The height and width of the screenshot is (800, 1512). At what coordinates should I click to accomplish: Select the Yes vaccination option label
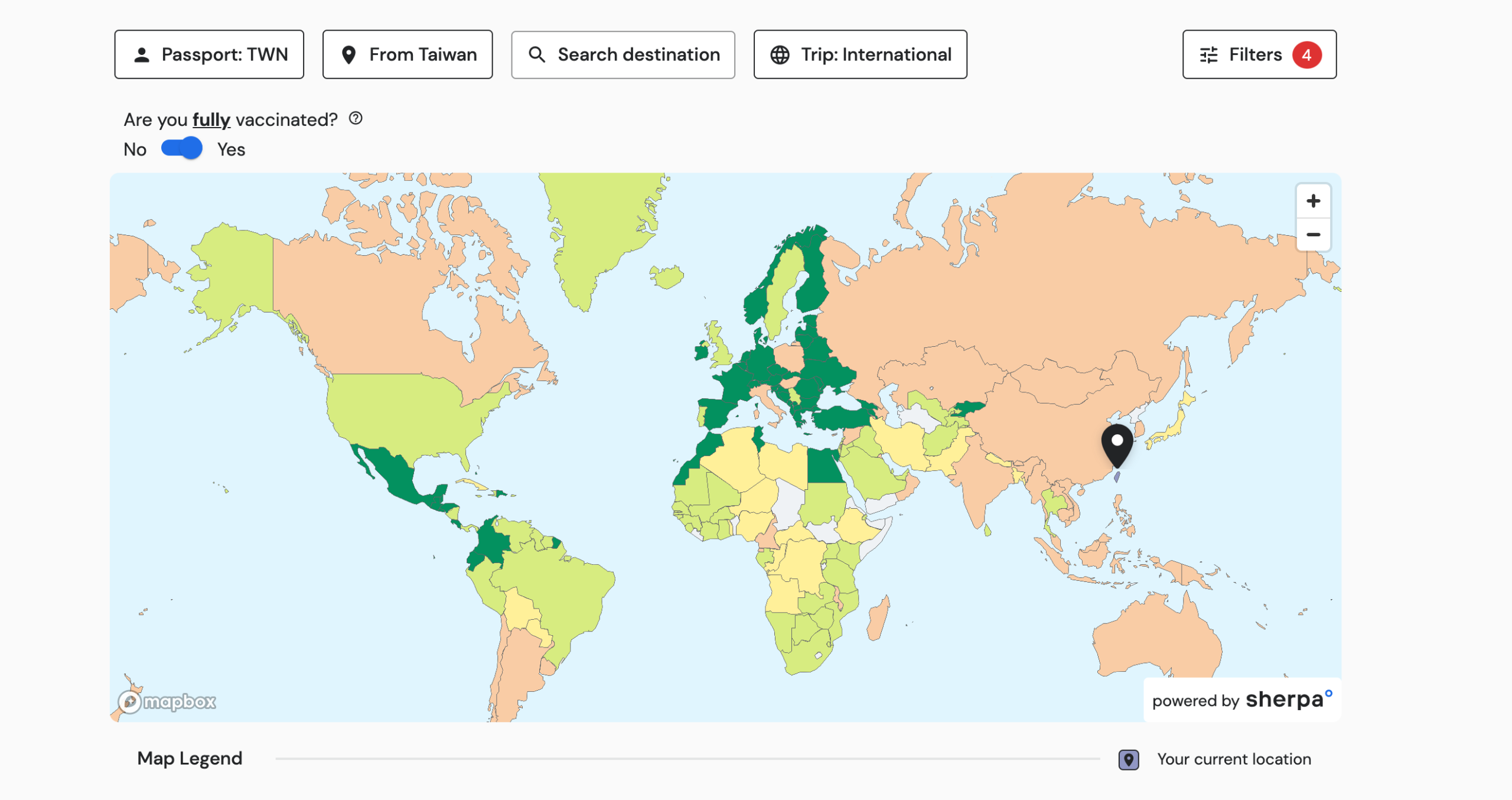coord(231,149)
